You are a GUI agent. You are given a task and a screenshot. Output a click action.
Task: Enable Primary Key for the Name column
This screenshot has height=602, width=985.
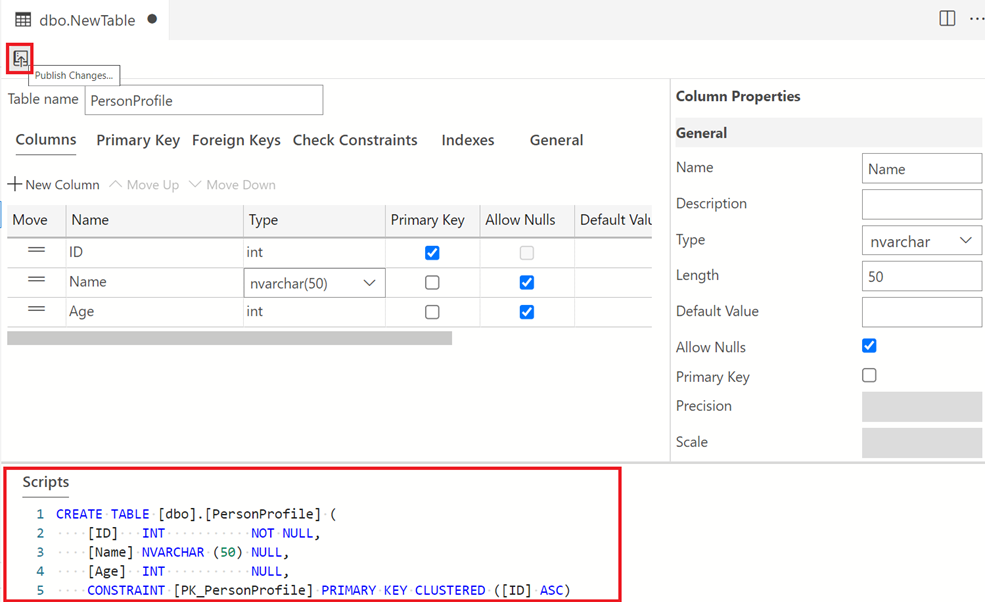(431, 282)
